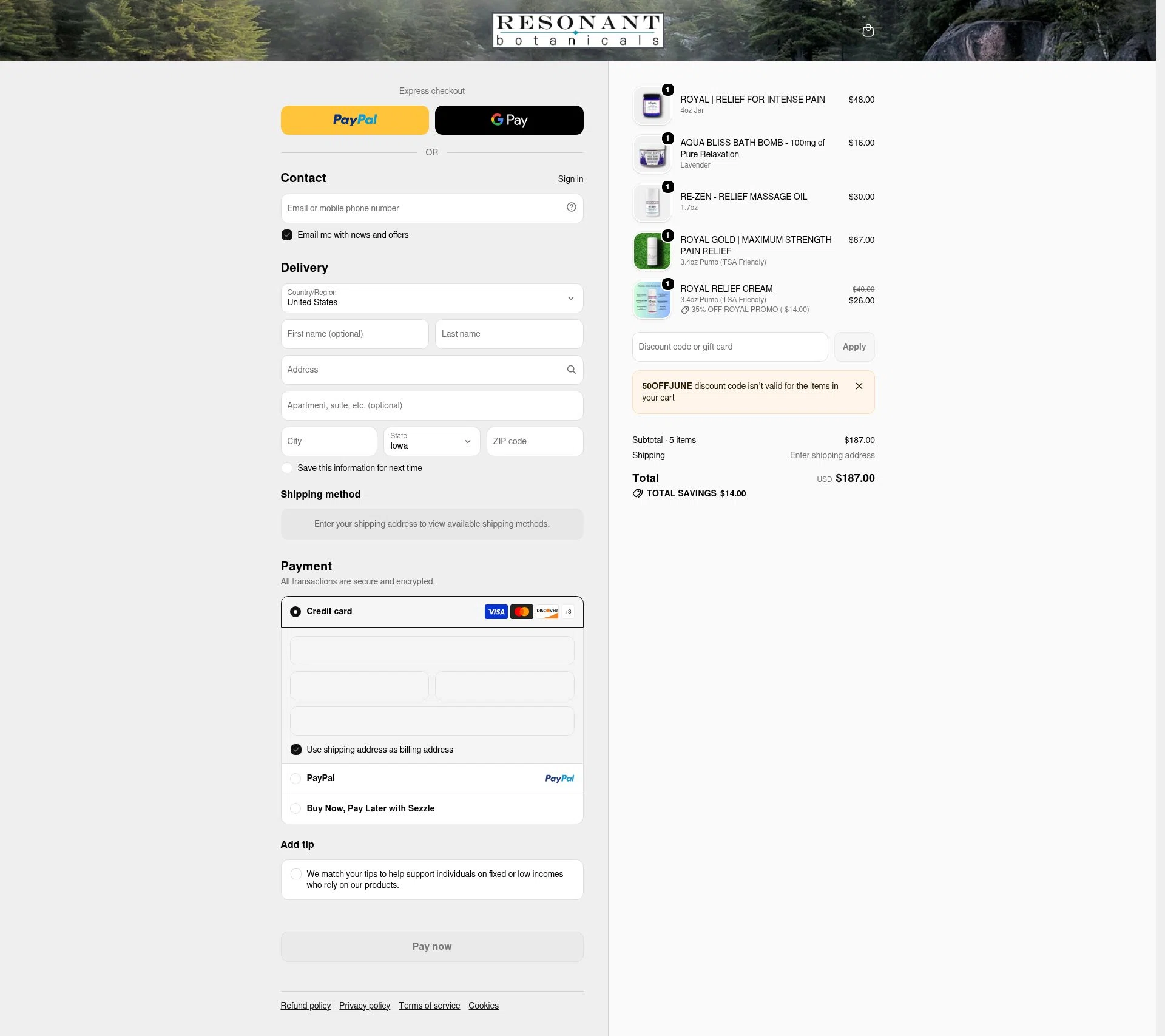The height and width of the screenshot is (1036, 1165).
Task: Show the +3 additional card types
Action: point(568,612)
